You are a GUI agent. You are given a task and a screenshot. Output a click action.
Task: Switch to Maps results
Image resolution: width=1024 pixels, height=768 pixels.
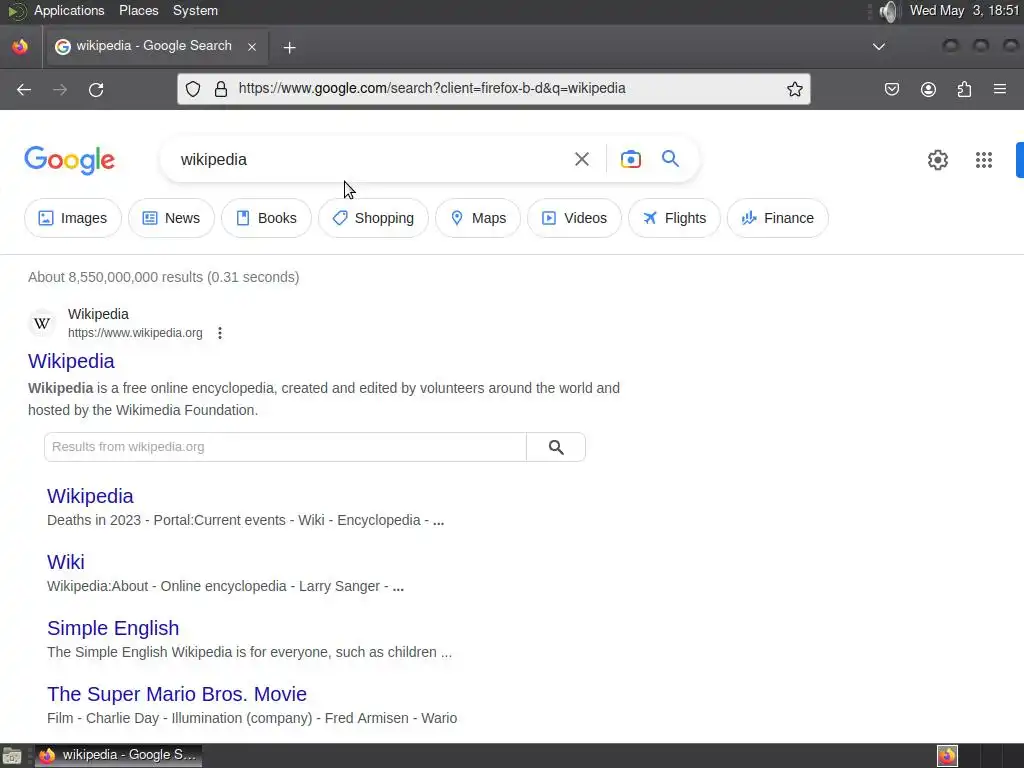(x=477, y=218)
